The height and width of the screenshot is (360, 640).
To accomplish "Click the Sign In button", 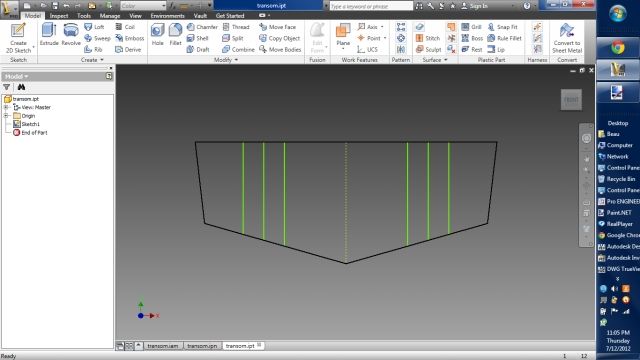I will [x=474, y=6].
